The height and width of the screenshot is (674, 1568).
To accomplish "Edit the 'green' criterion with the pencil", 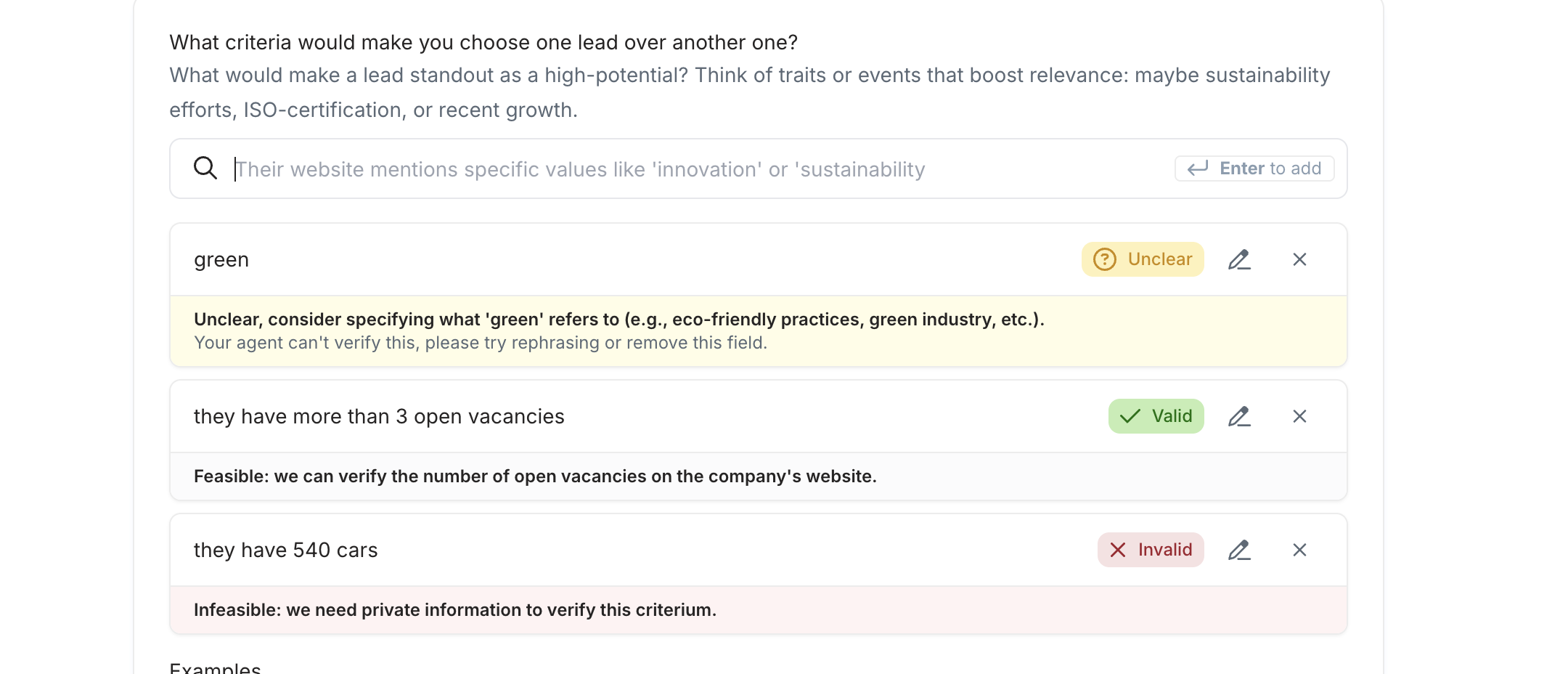I will [1239, 259].
